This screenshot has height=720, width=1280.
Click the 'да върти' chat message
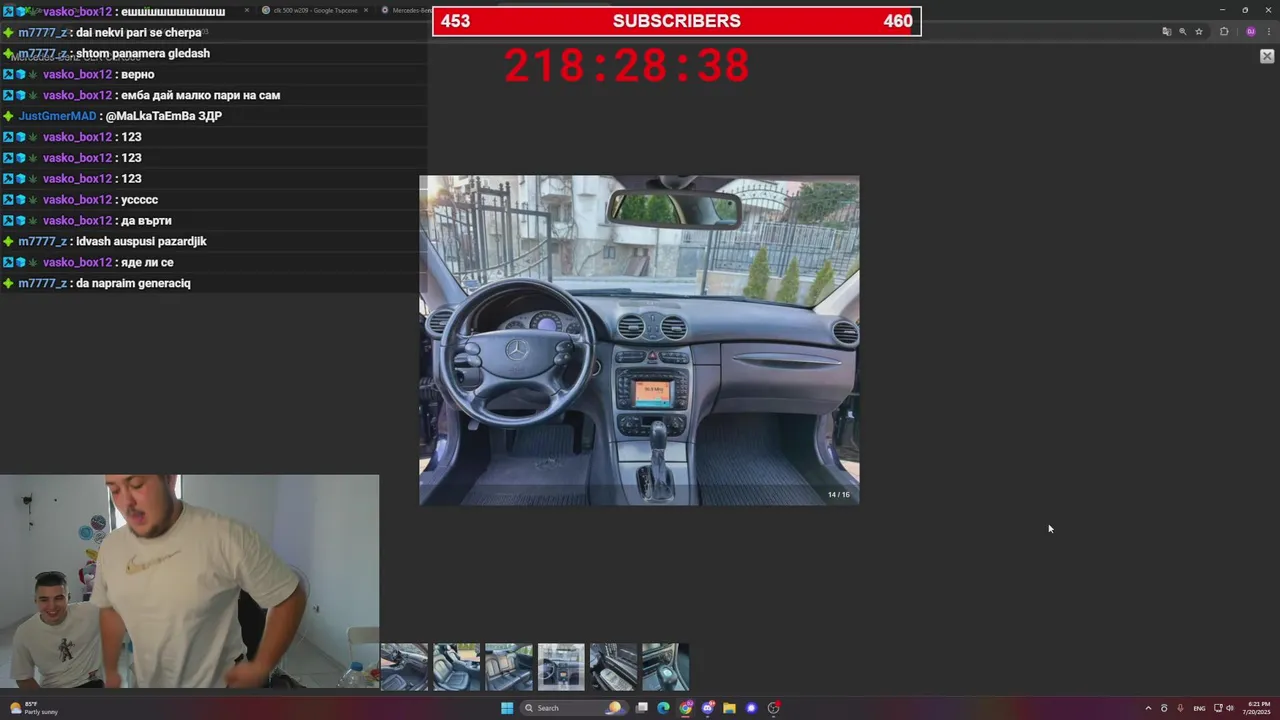coord(146,220)
